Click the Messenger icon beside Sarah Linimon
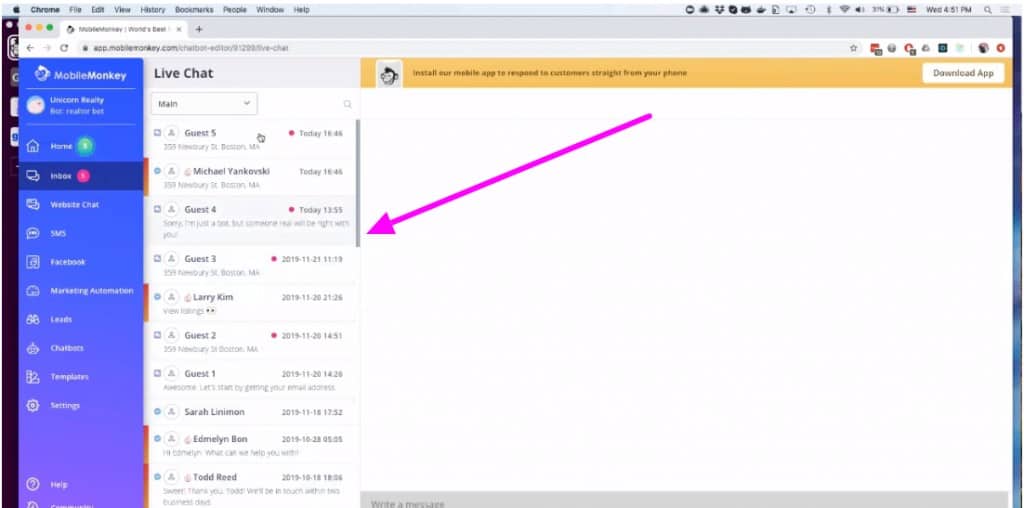This screenshot has width=1024, height=508. click(x=157, y=412)
